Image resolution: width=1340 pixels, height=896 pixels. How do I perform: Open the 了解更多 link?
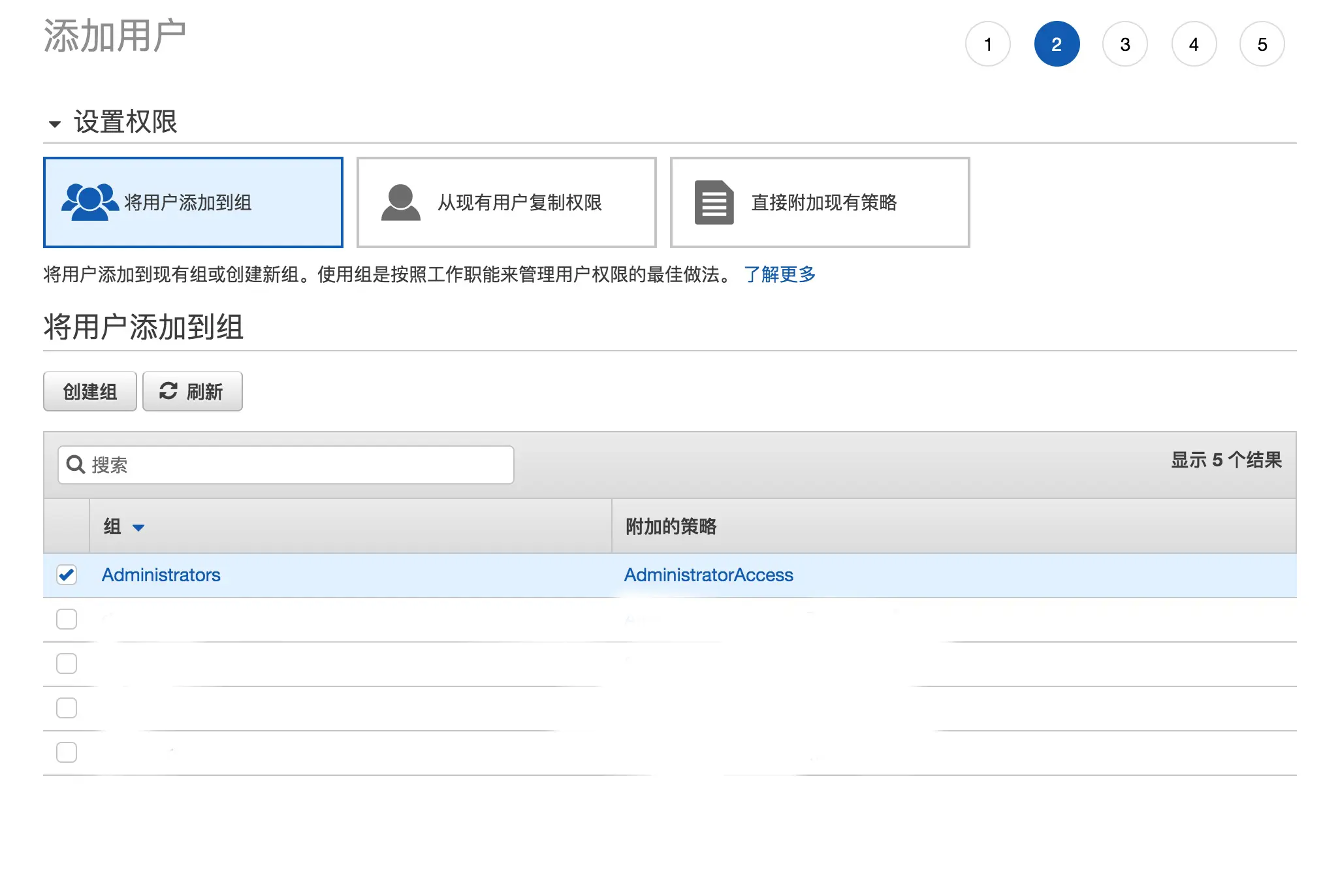coord(780,274)
